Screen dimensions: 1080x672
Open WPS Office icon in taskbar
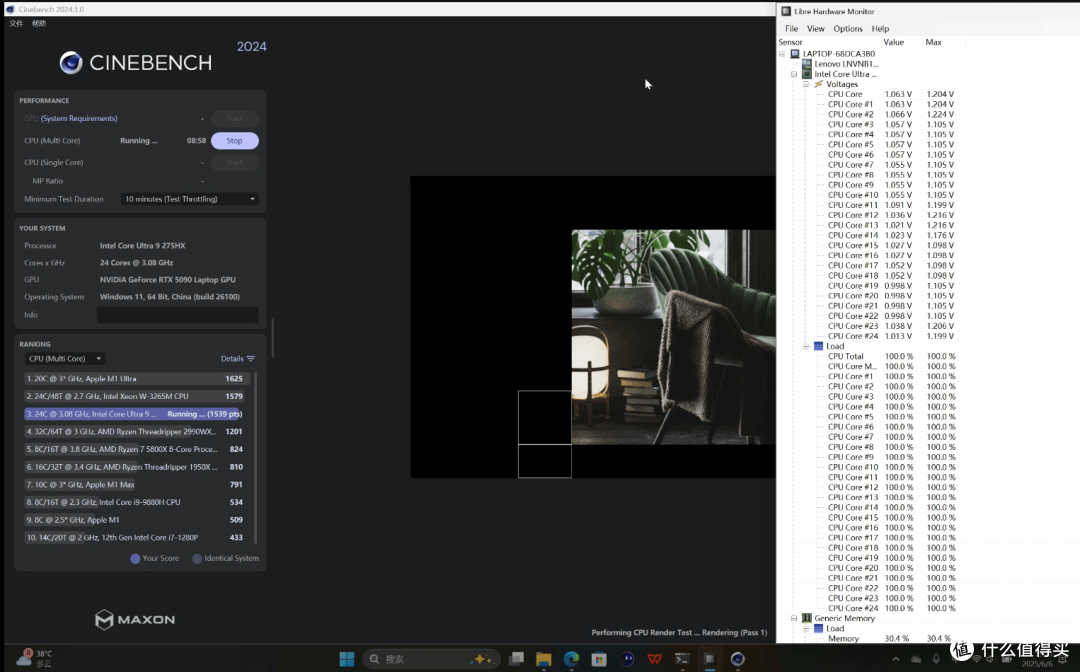point(654,659)
